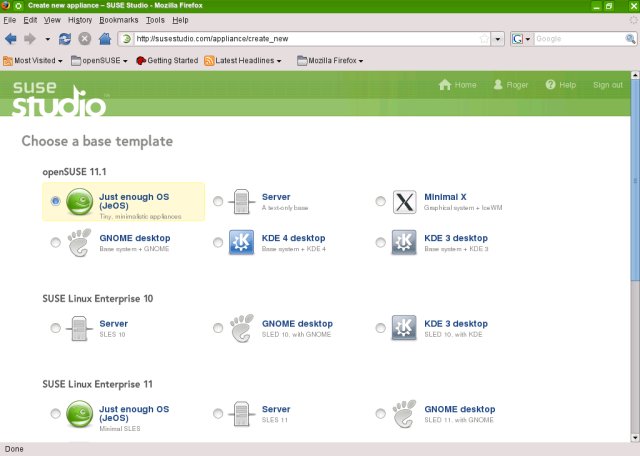The image size is (640, 456).
Task: Select the KDE 4 desktop radio button
Action: tap(218, 242)
